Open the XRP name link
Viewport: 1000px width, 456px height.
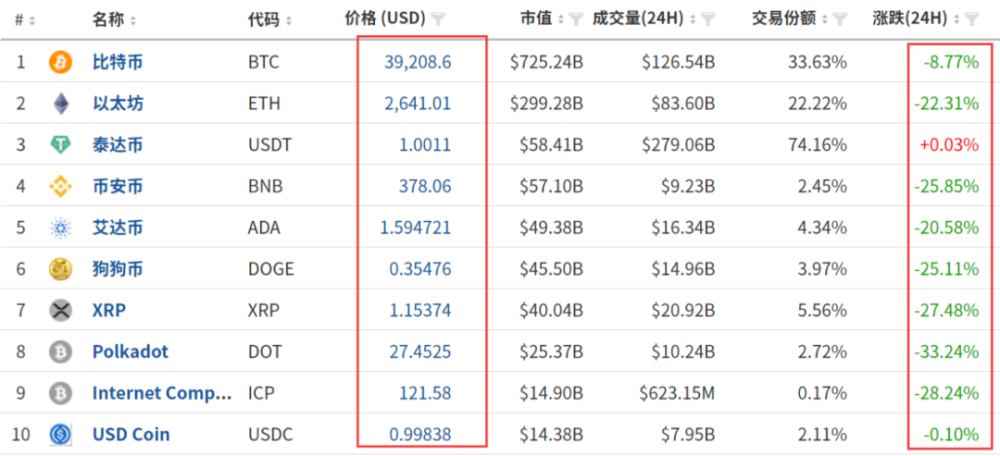point(109,311)
